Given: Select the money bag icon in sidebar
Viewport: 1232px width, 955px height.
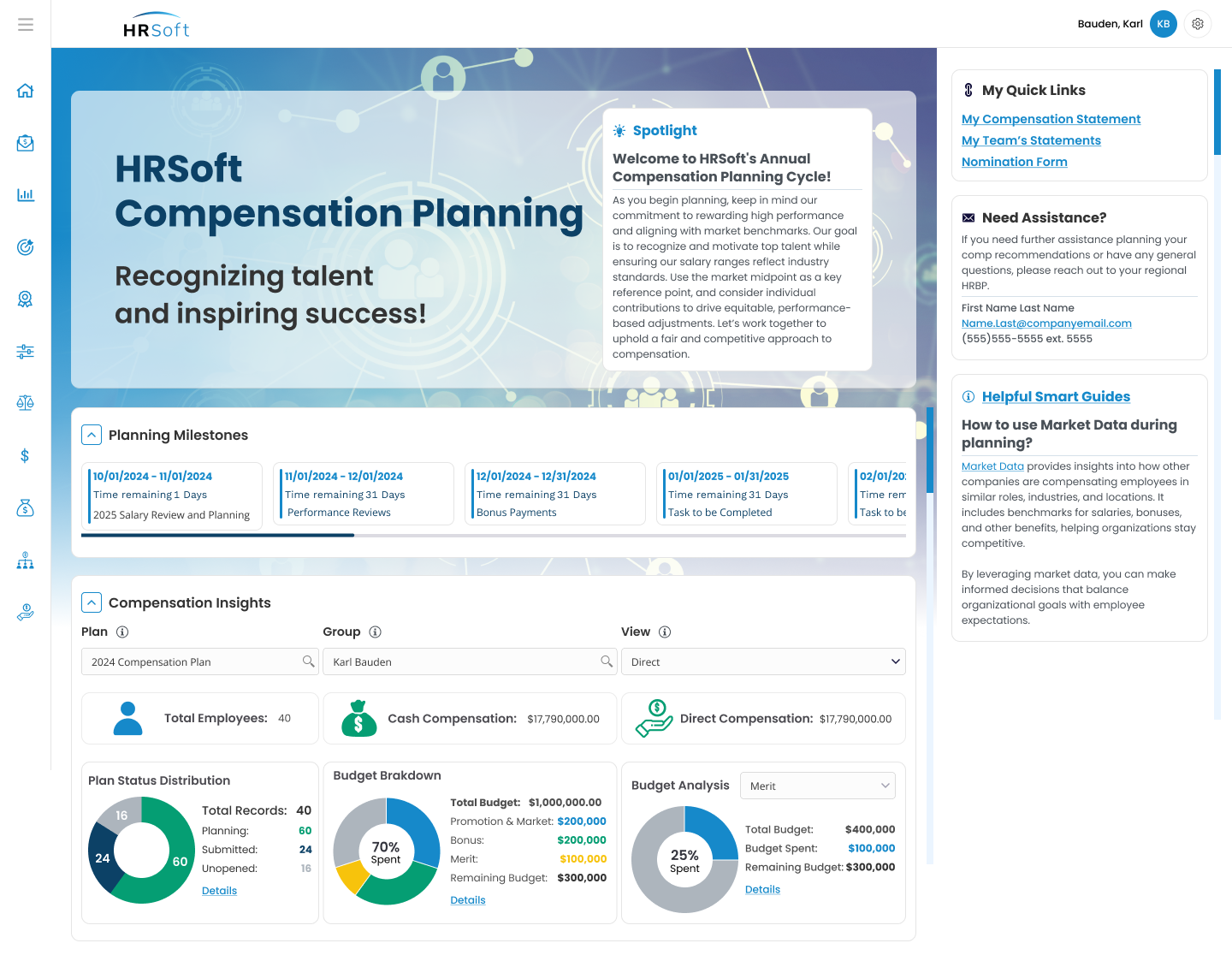Looking at the screenshot, I should [25, 508].
